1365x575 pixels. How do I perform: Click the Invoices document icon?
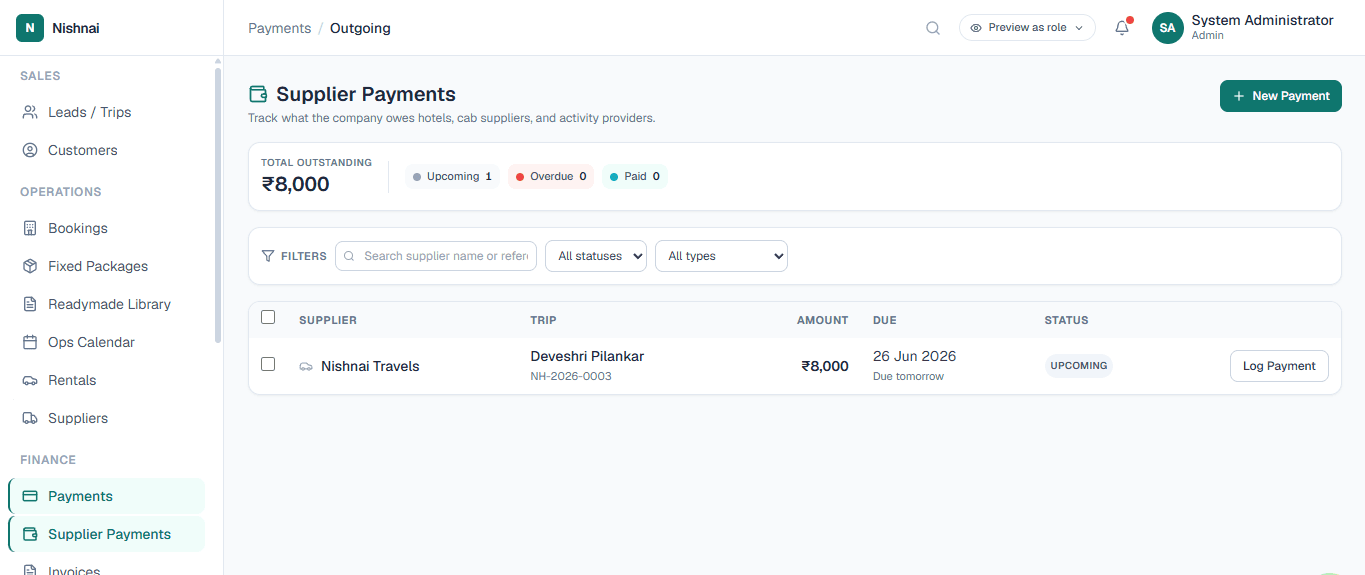(x=30, y=570)
